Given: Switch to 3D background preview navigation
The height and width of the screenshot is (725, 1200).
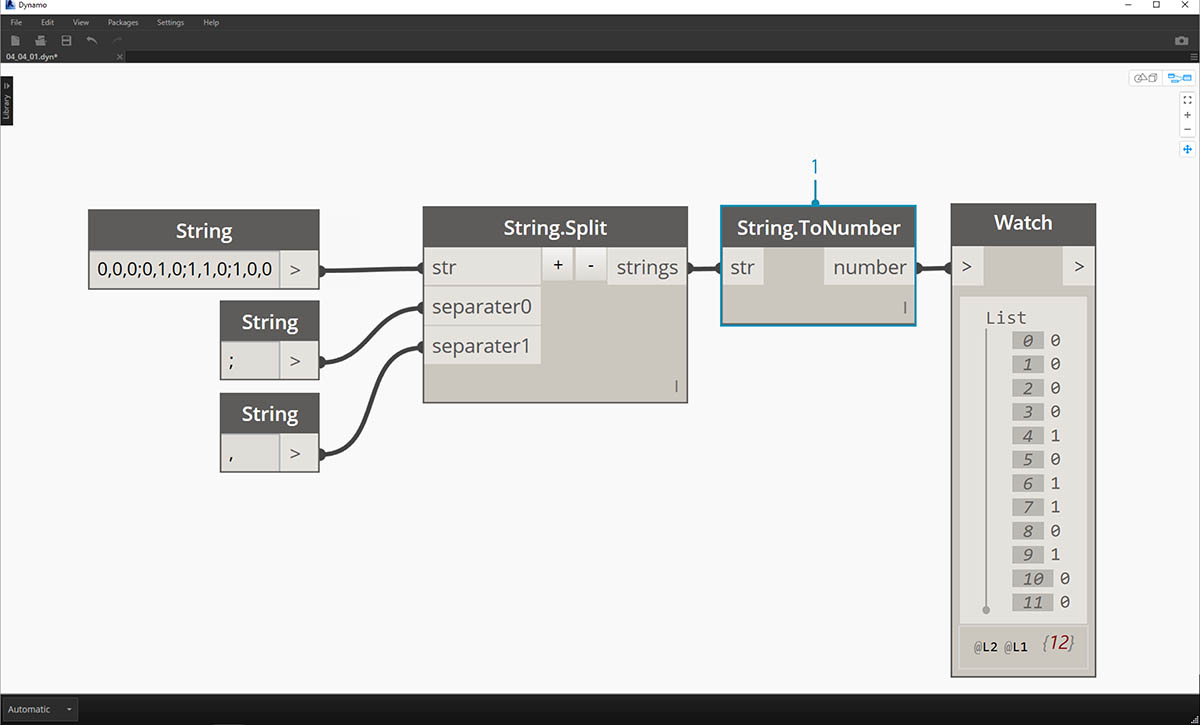Looking at the screenshot, I should pos(1144,78).
